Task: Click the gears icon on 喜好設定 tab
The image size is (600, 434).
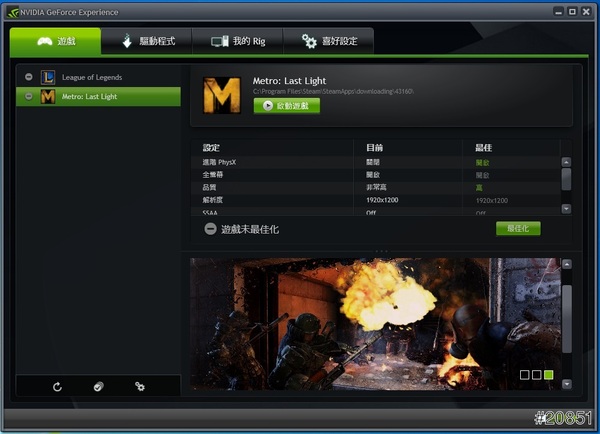Action: point(309,41)
